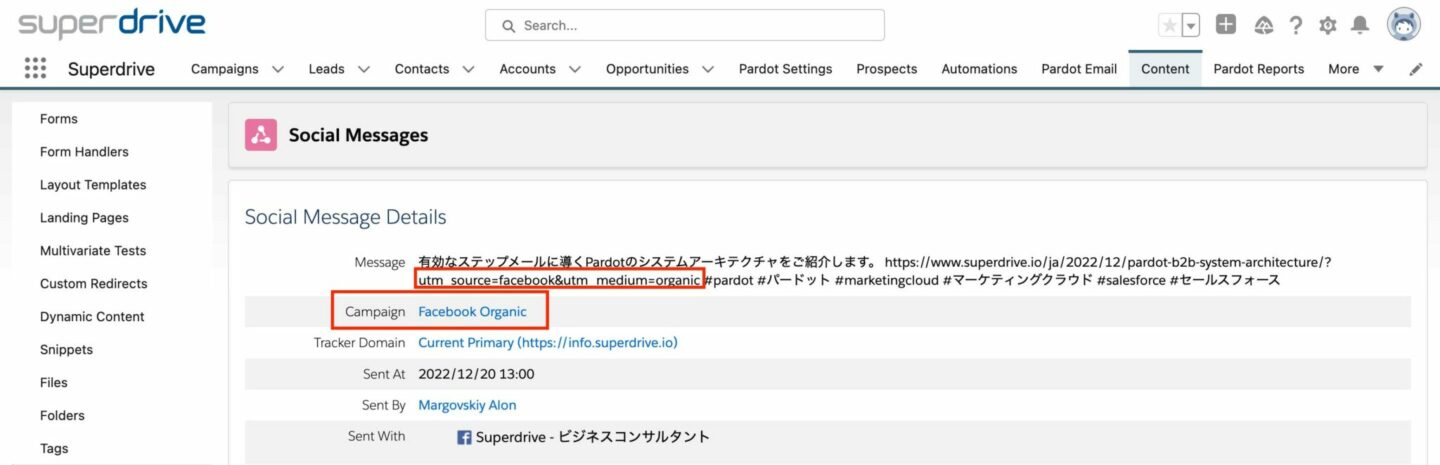Open Custom Redirects in the sidebar
The height and width of the screenshot is (465, 1440).
[94, 284]
